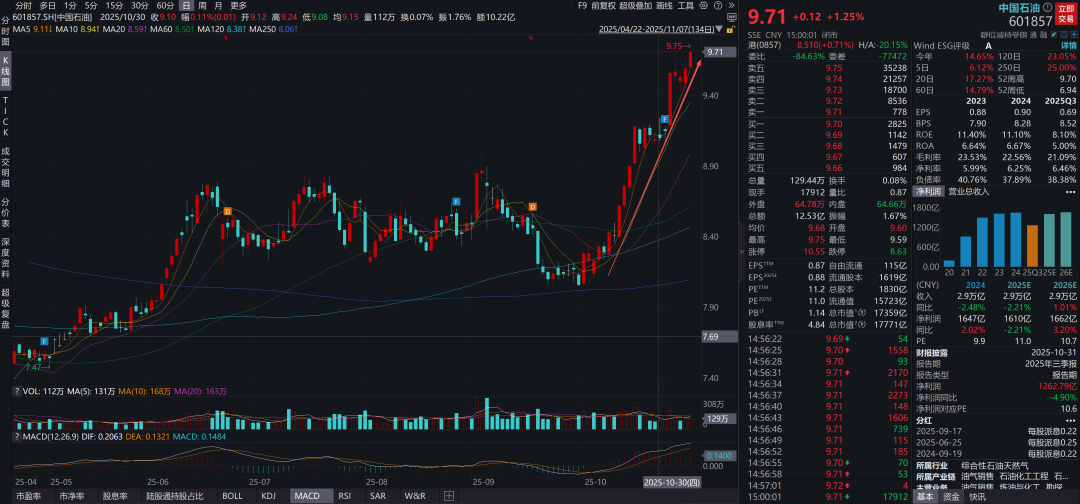
Task: Select the W&R indicator tab
Action: (x=415, y=496)
